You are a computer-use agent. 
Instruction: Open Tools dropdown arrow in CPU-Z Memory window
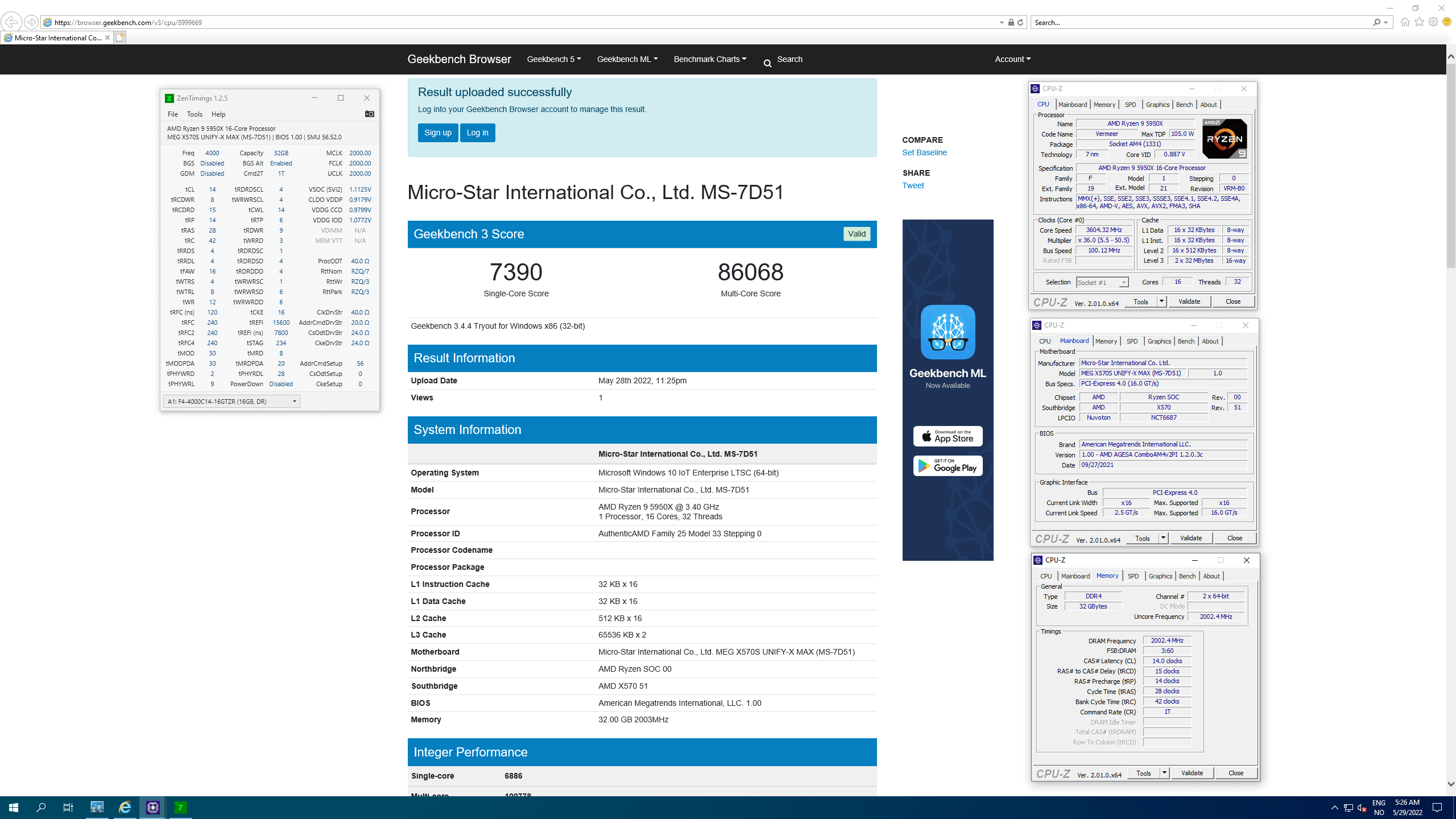pyautogui.click(x=1164, y=773)
